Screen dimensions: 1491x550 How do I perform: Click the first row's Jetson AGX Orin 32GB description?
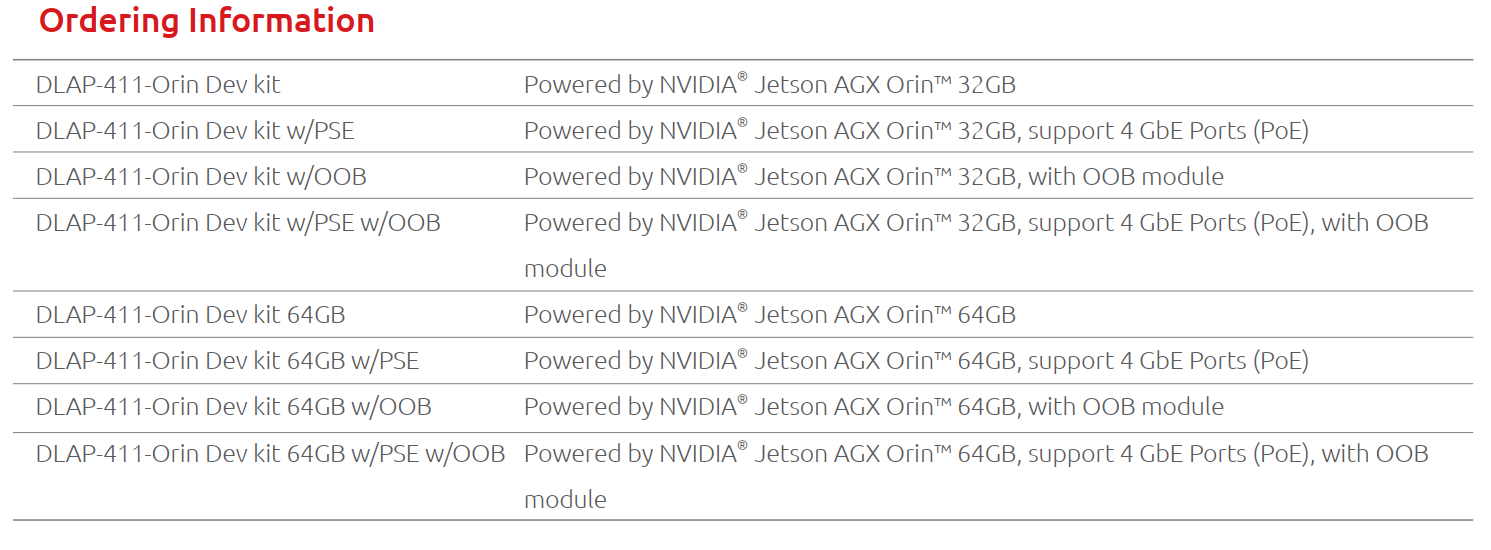(770, 85)
